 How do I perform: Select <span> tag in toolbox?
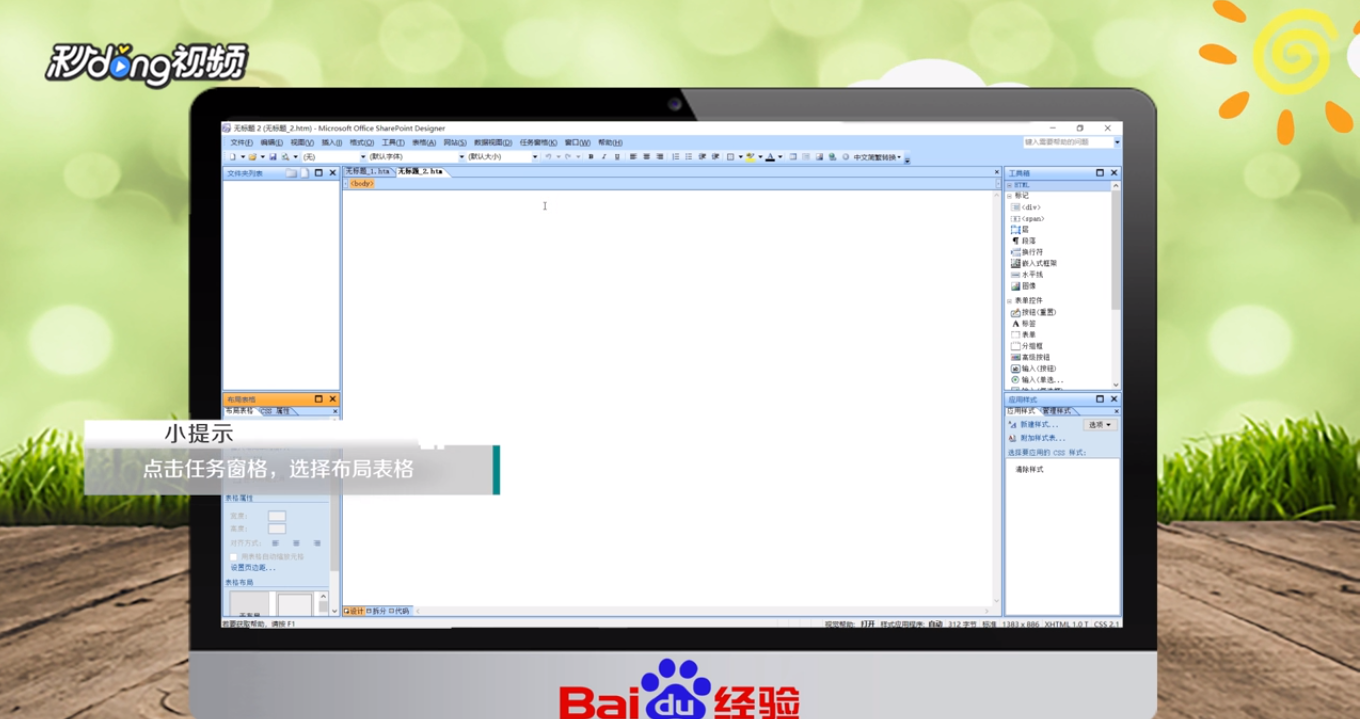click(1027, 218)
